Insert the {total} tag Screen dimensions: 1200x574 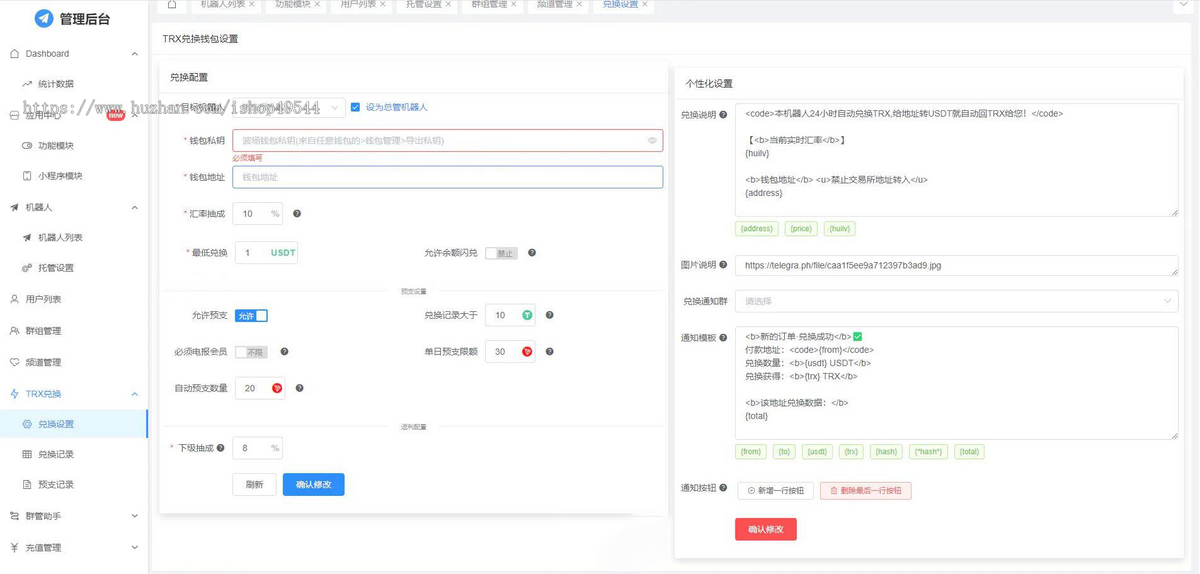point(969,452)
